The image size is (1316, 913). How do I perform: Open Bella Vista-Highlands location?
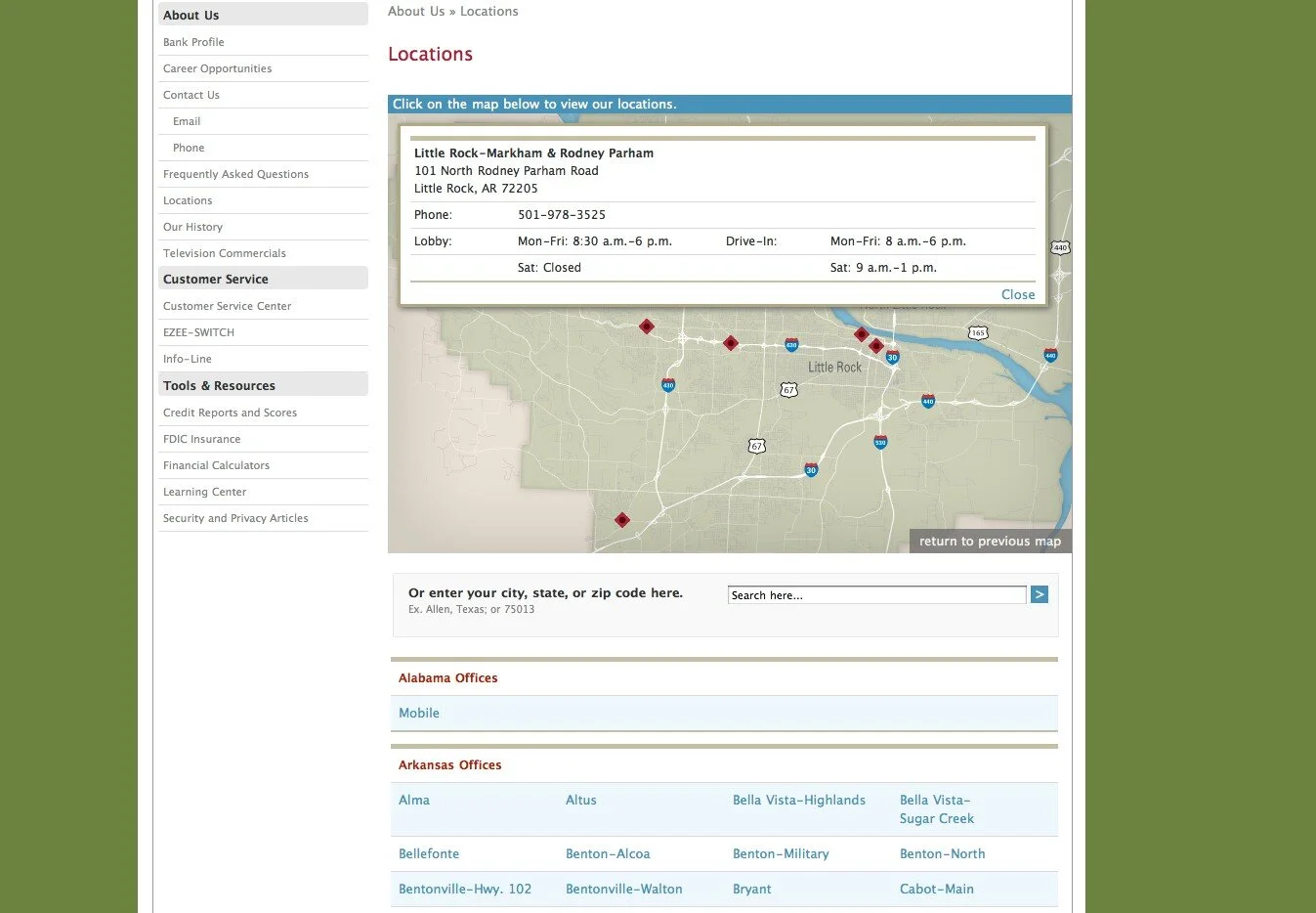click(x=799, y=800)
